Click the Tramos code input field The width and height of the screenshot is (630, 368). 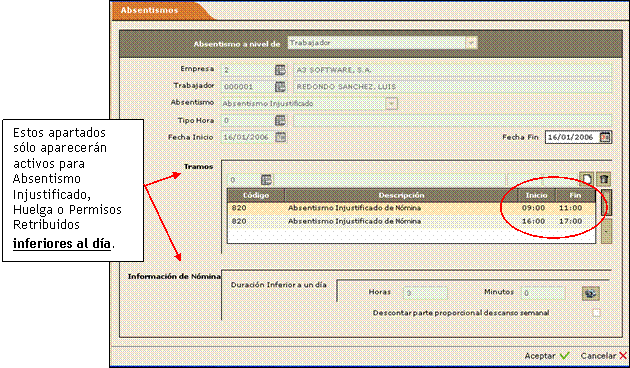(x=244, y=180)
